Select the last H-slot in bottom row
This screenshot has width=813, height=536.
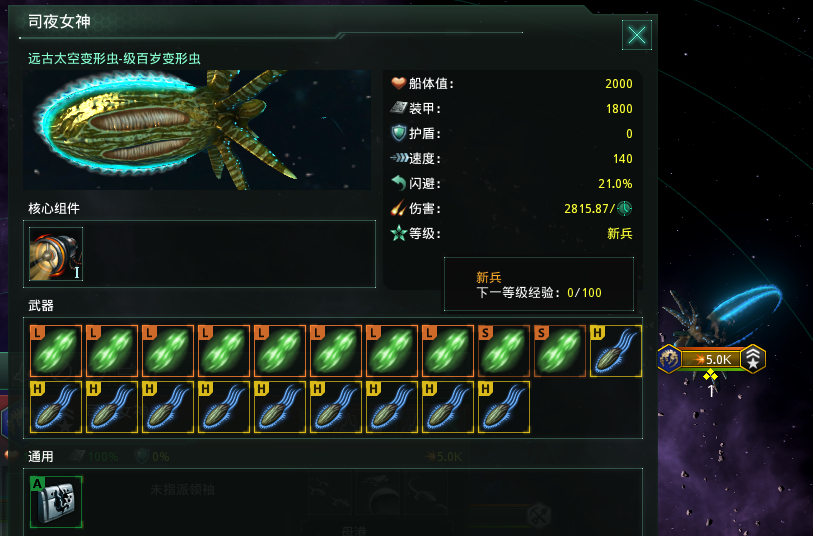point(504,407)
